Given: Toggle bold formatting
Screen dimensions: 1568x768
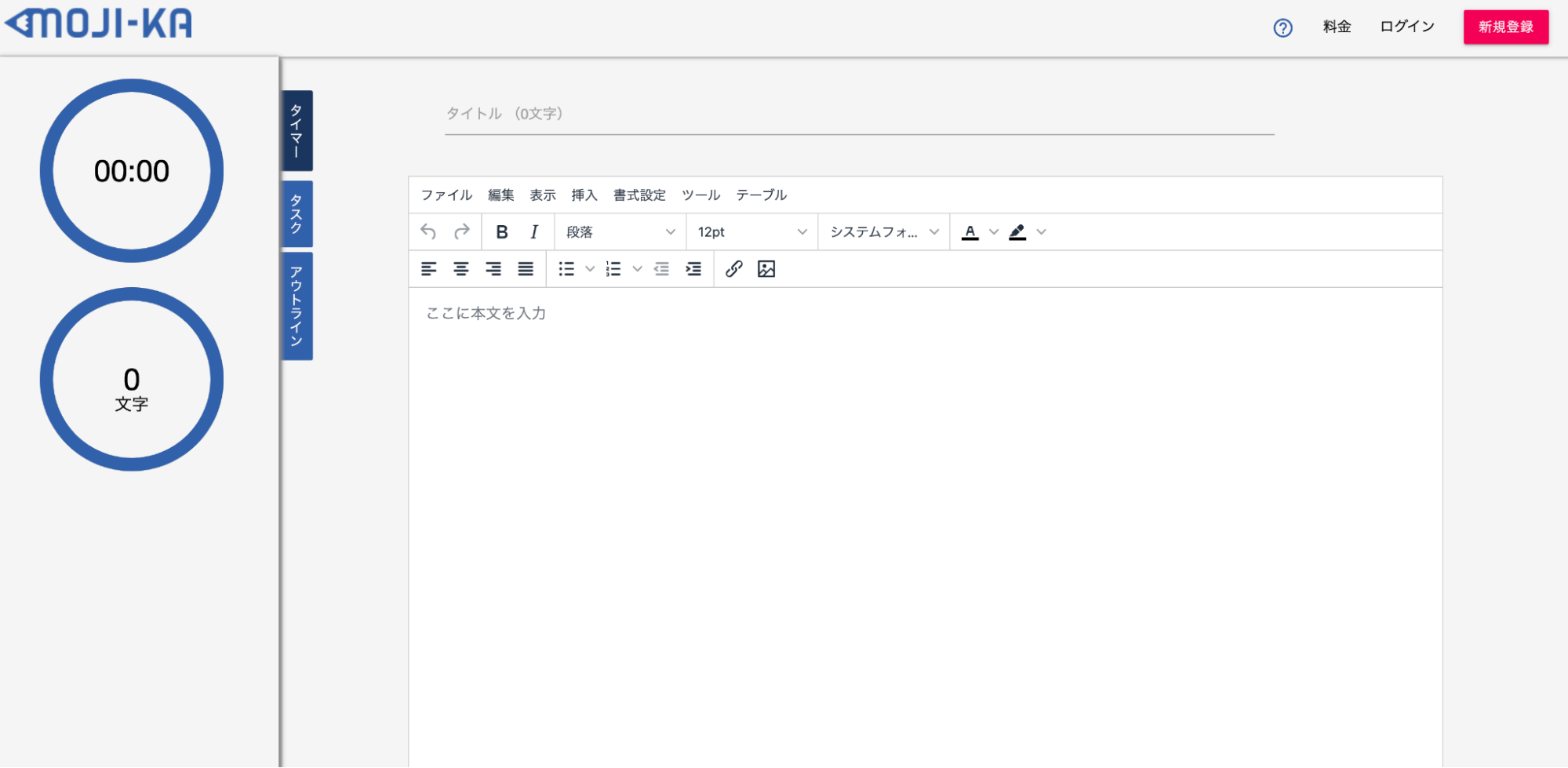Looking at the screenshot, I should pos(502,231).
